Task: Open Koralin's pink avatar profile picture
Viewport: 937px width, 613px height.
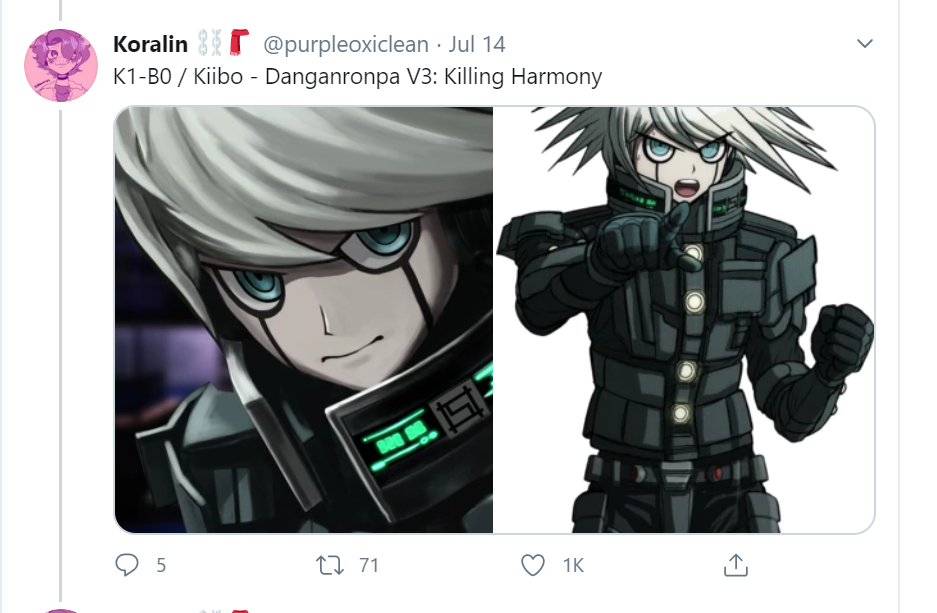Action: click(x=61, y=65)
